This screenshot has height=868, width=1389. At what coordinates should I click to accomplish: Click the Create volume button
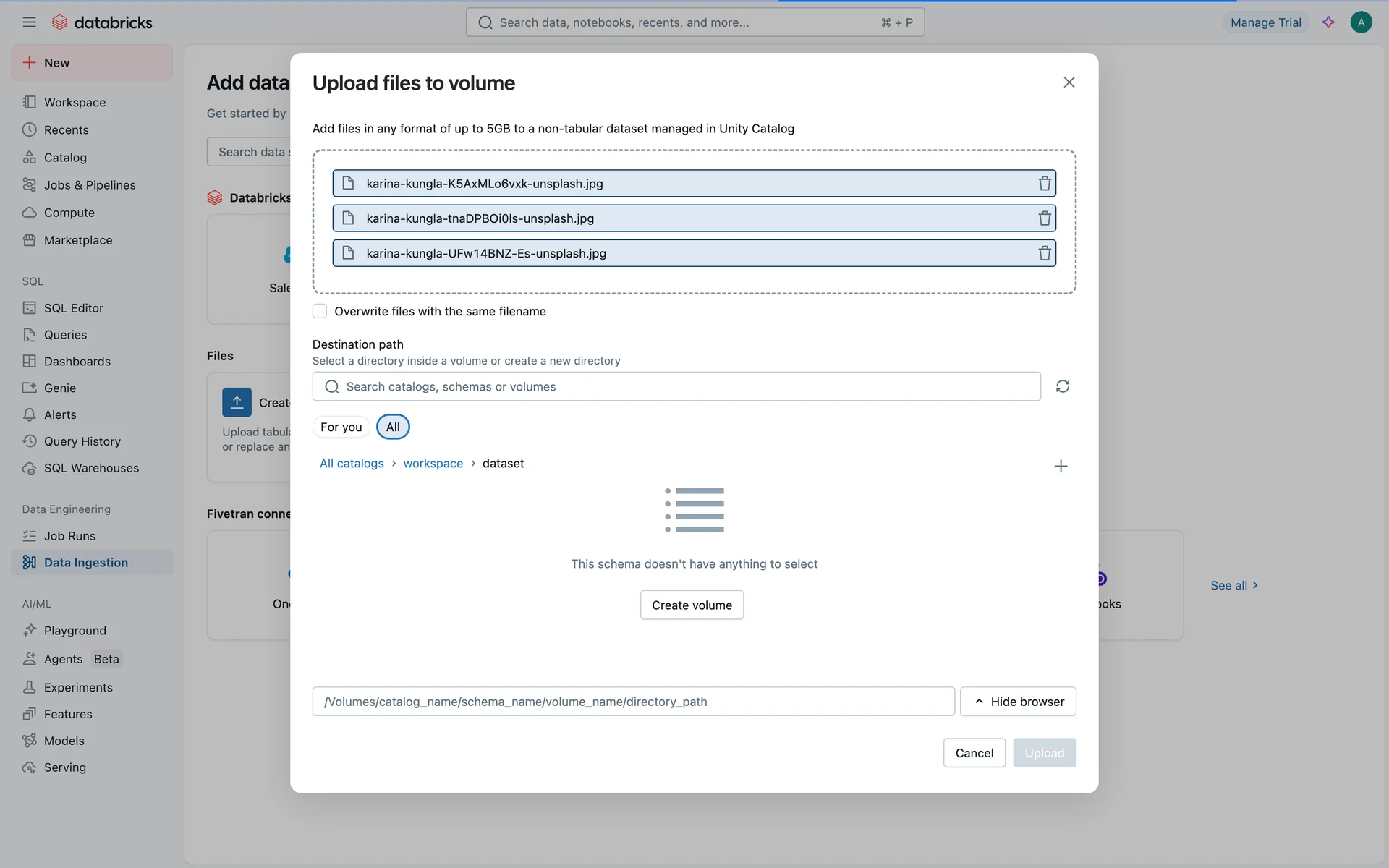[691, 605]
